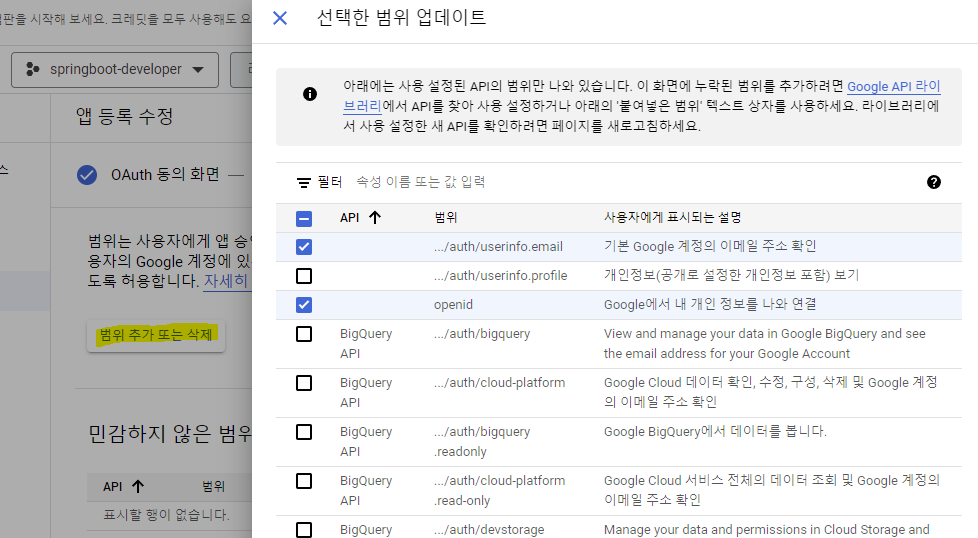Click the .../auth/bigquery.readonly scope text
The width and height of the screenshot is (978, 538).
(482, 441)
